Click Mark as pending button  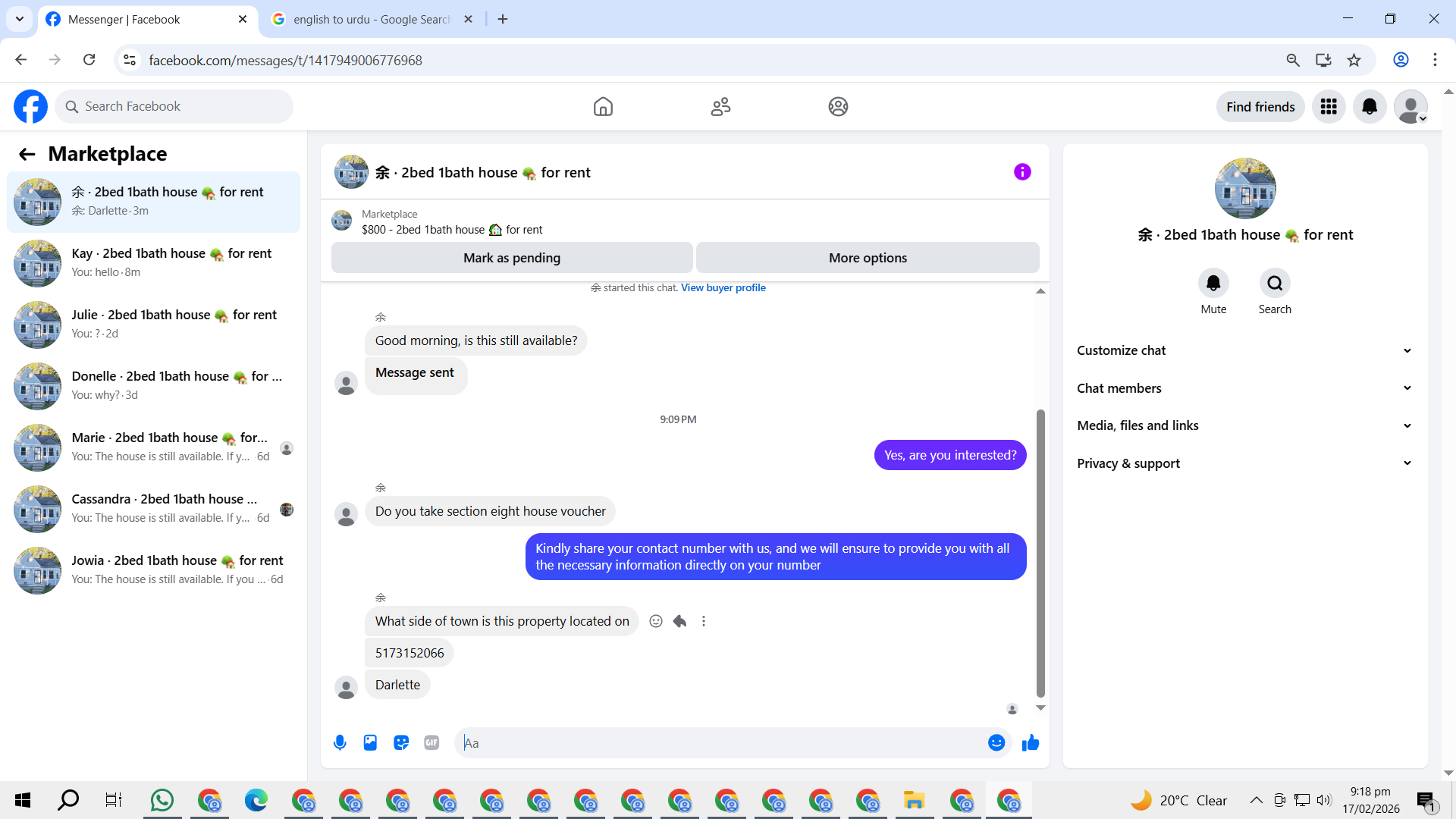pos(512,258)
